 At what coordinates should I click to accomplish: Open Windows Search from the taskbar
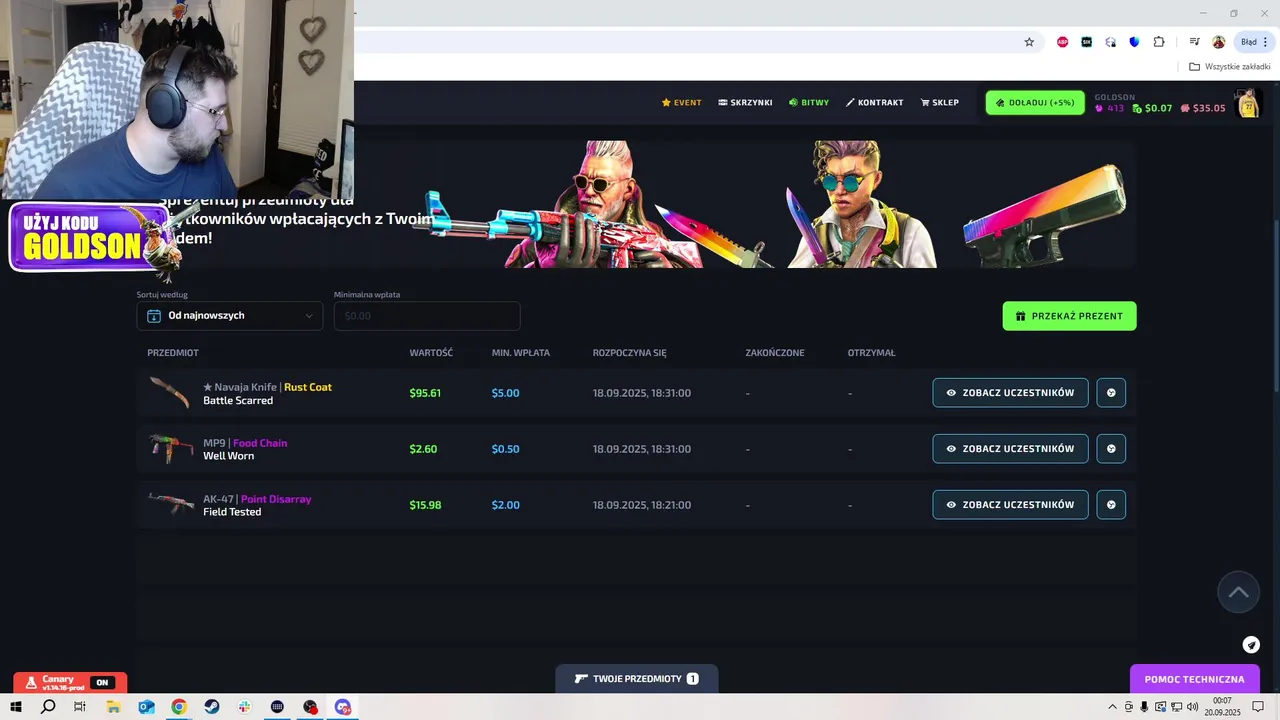(48, 707)
